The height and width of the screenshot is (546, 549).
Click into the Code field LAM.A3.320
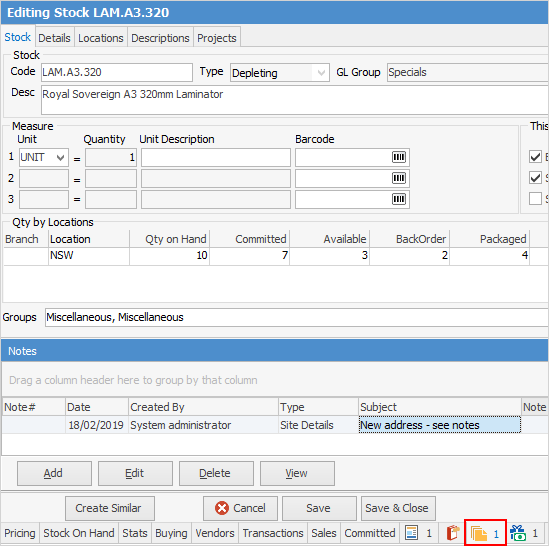pyautogui.click(x=117, y=72)
